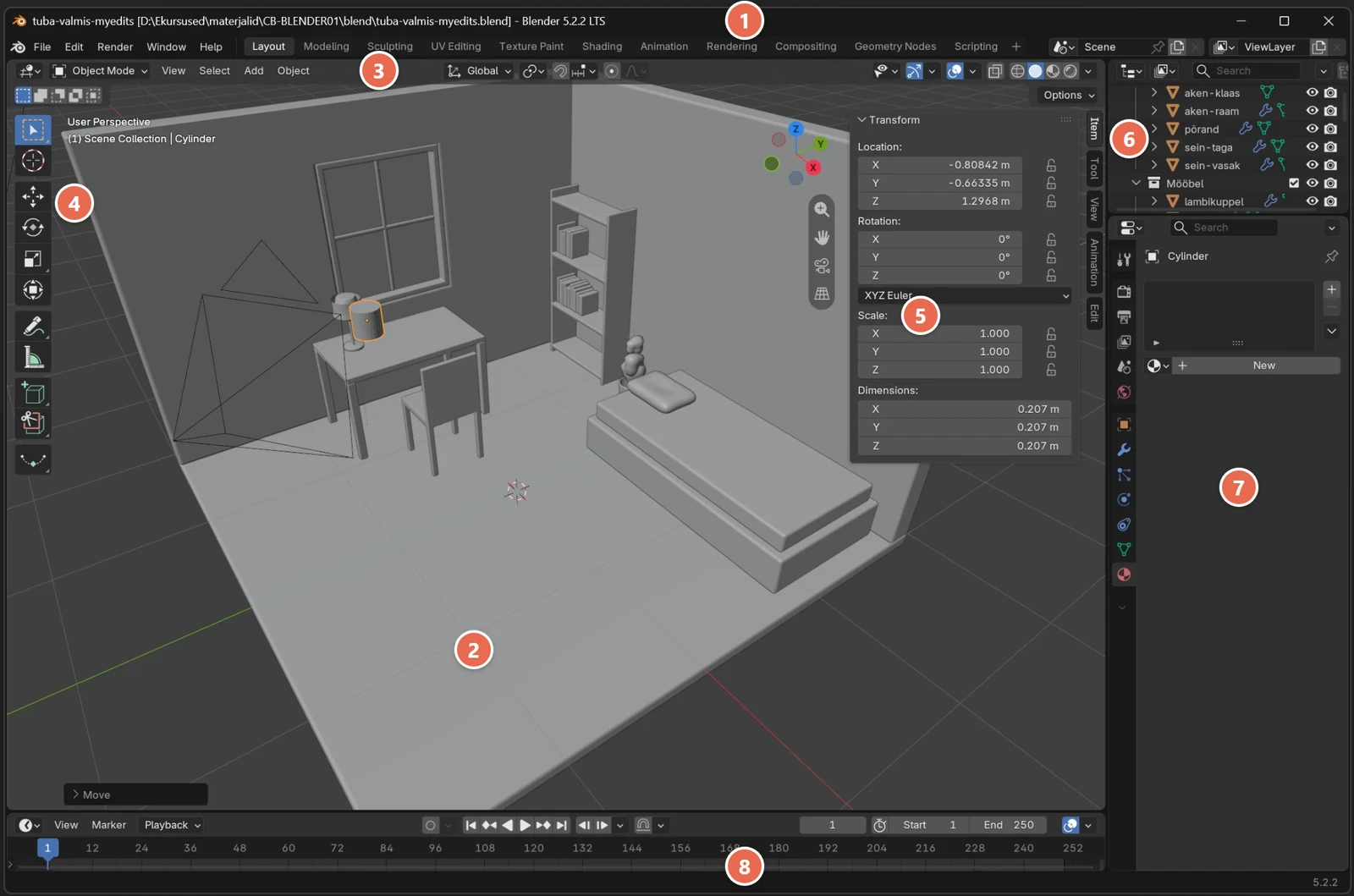
Task: Open the Render properties tab
Action: (x=1124, y=292)
